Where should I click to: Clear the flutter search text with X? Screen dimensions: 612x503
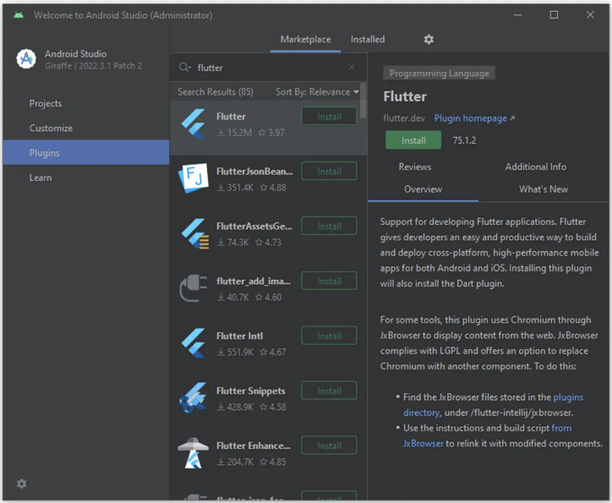[351, 67]
